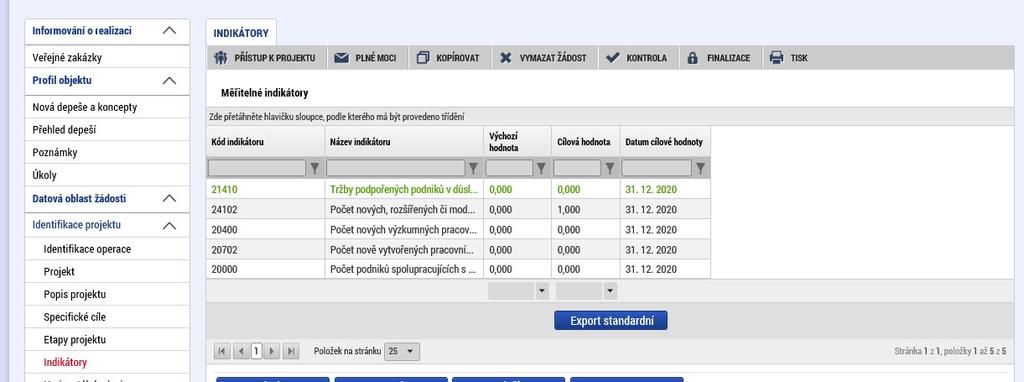Screen dimensions: 1024x382
Task: Select row with code 21410
Action: point(458,189)
